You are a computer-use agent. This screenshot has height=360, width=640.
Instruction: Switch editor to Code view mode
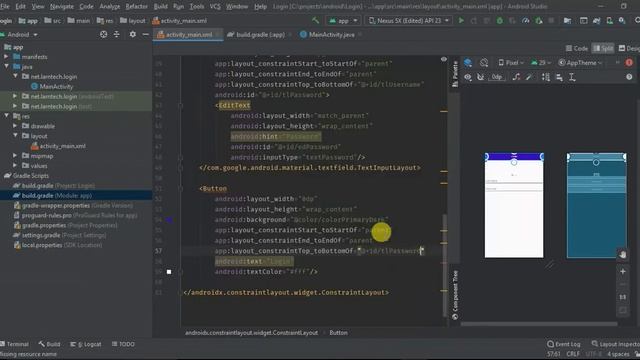click(x=577, y=48)
